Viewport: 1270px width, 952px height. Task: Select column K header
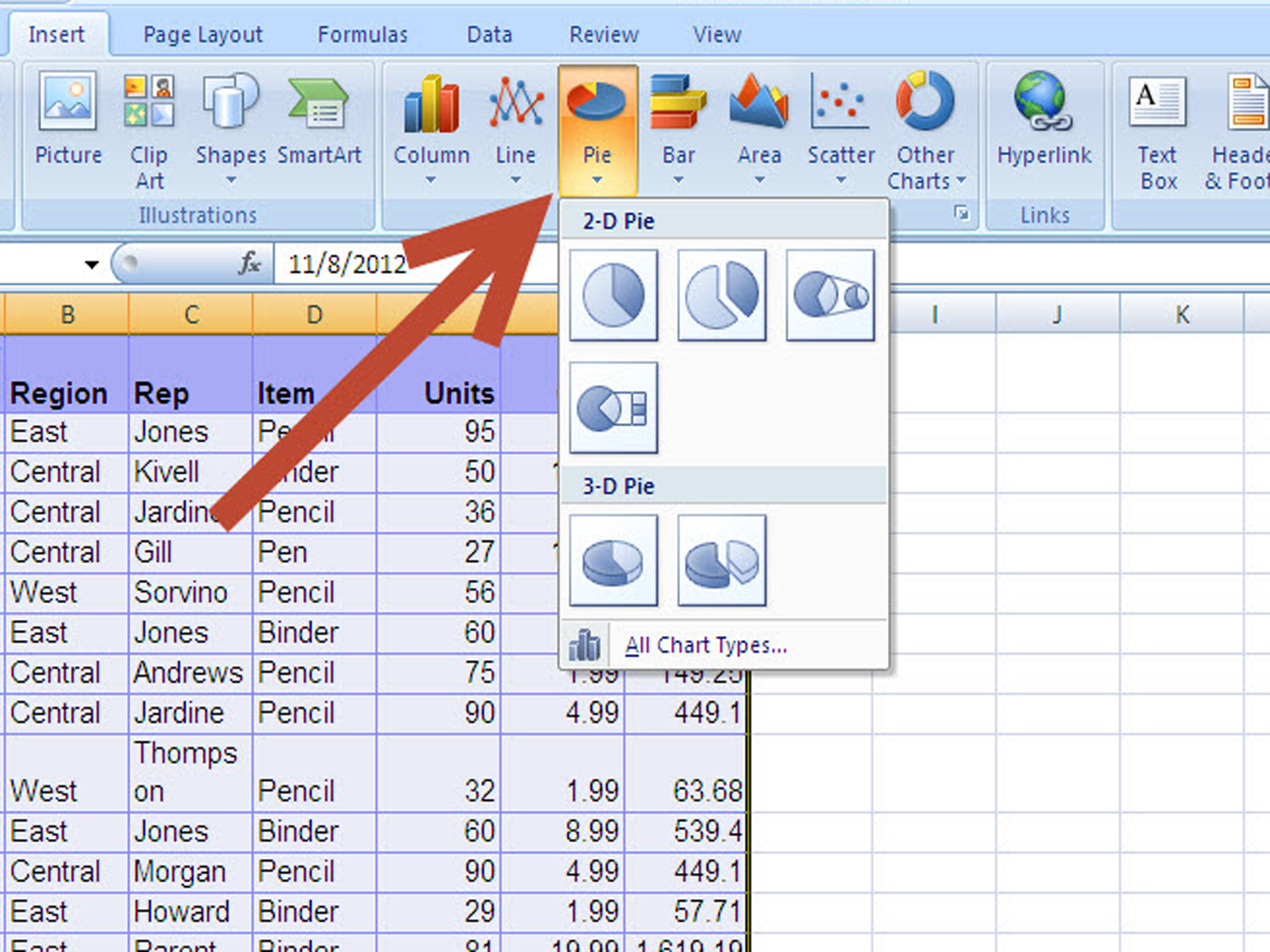tap(1181, 315)
